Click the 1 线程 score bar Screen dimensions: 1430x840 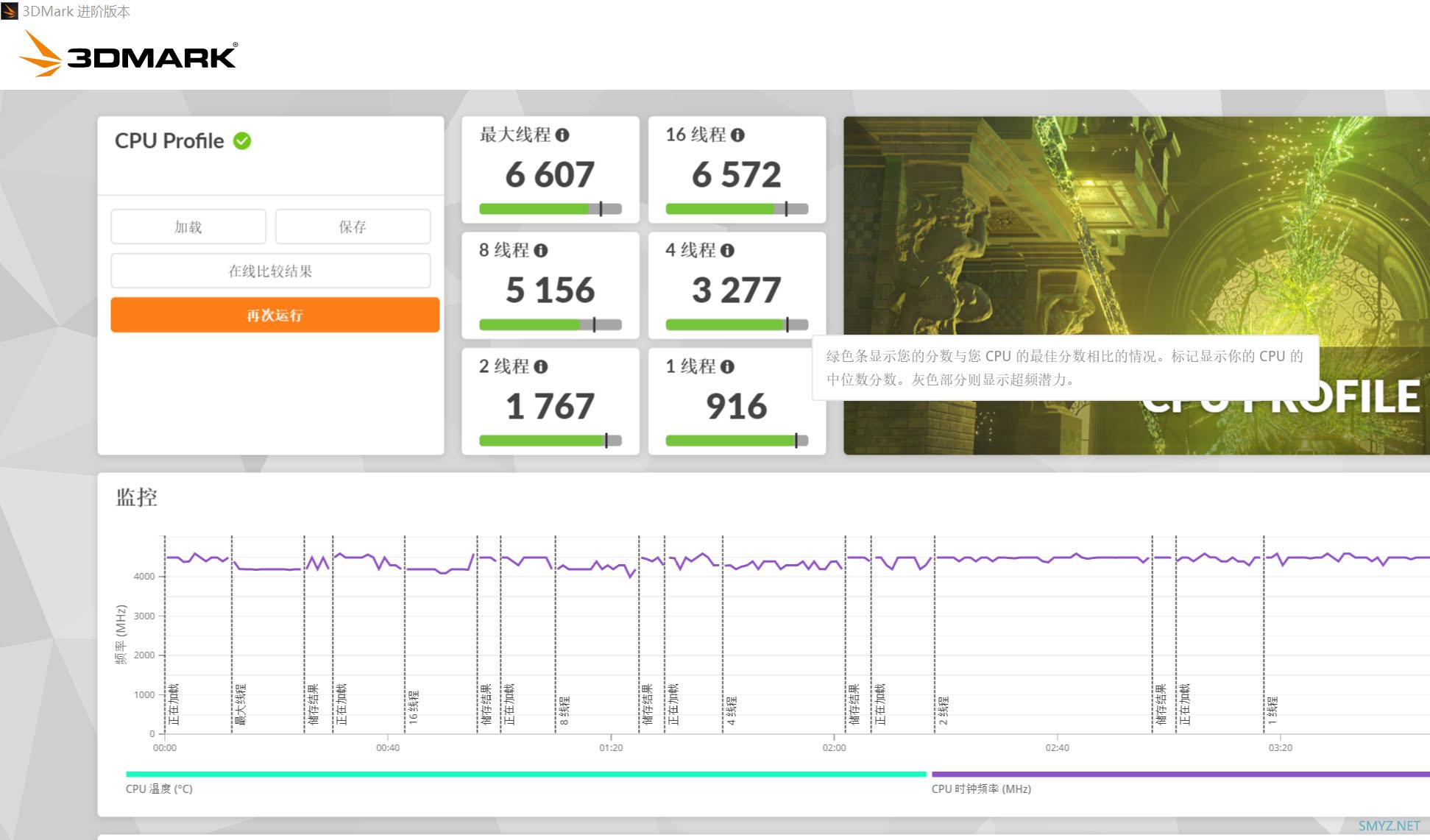tap(737, 441)
